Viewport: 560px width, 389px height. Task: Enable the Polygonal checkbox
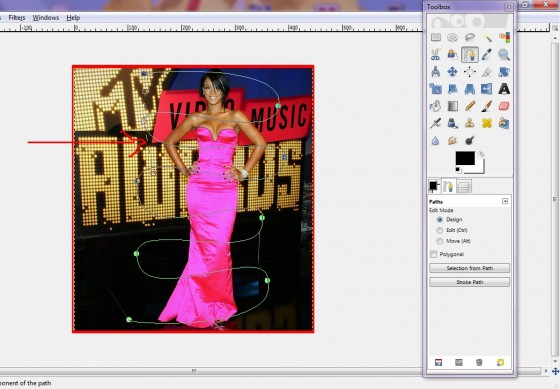coord(434,254)
